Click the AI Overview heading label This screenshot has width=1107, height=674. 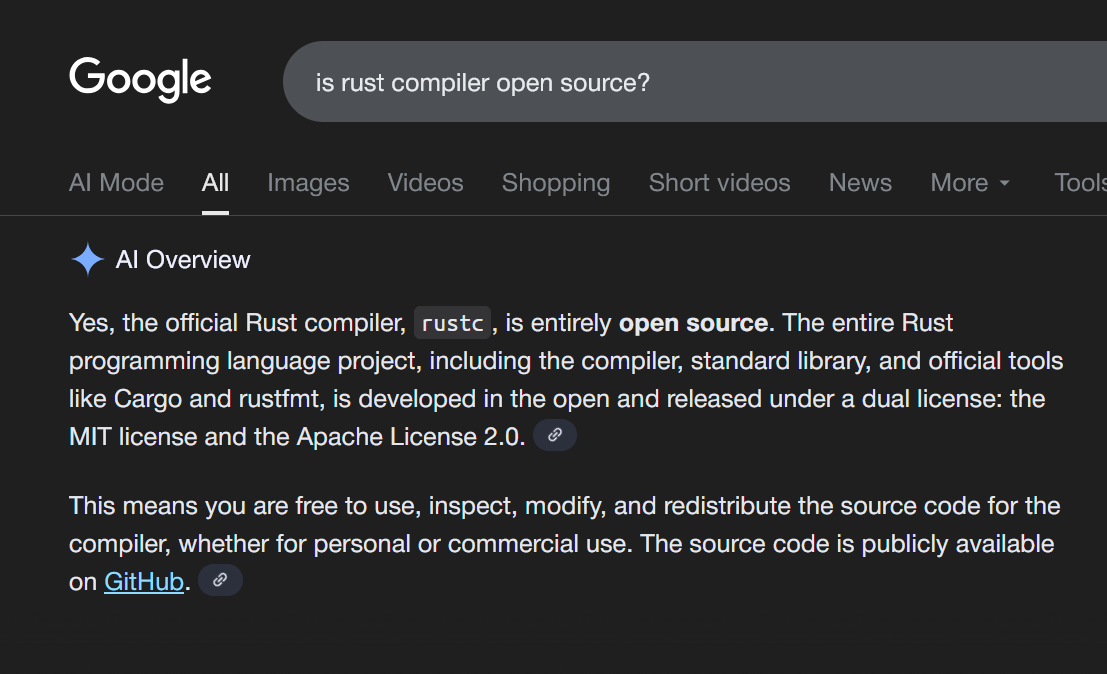[183, 260]
